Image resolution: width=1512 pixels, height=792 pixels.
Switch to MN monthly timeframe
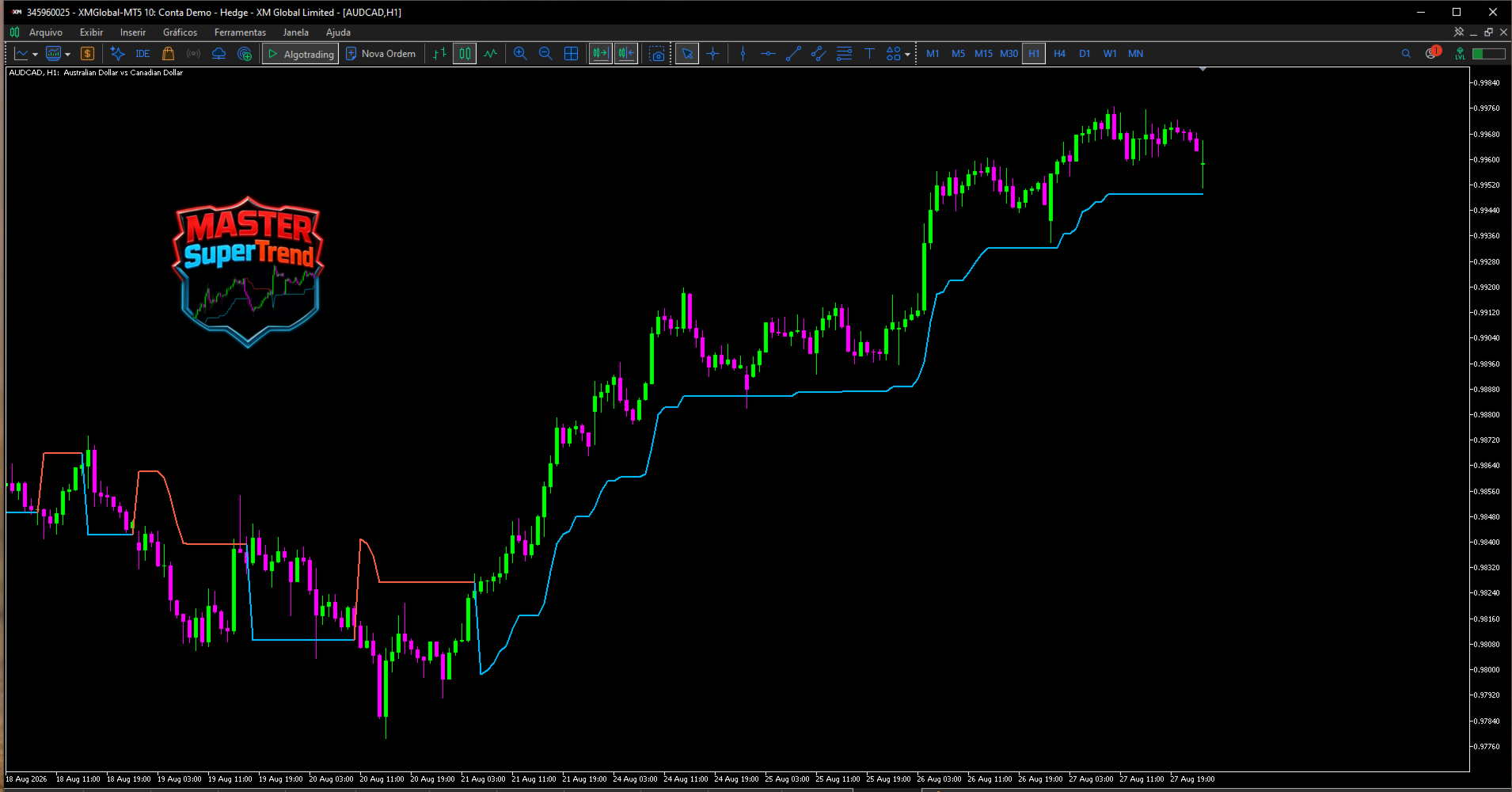[1135, 54]
